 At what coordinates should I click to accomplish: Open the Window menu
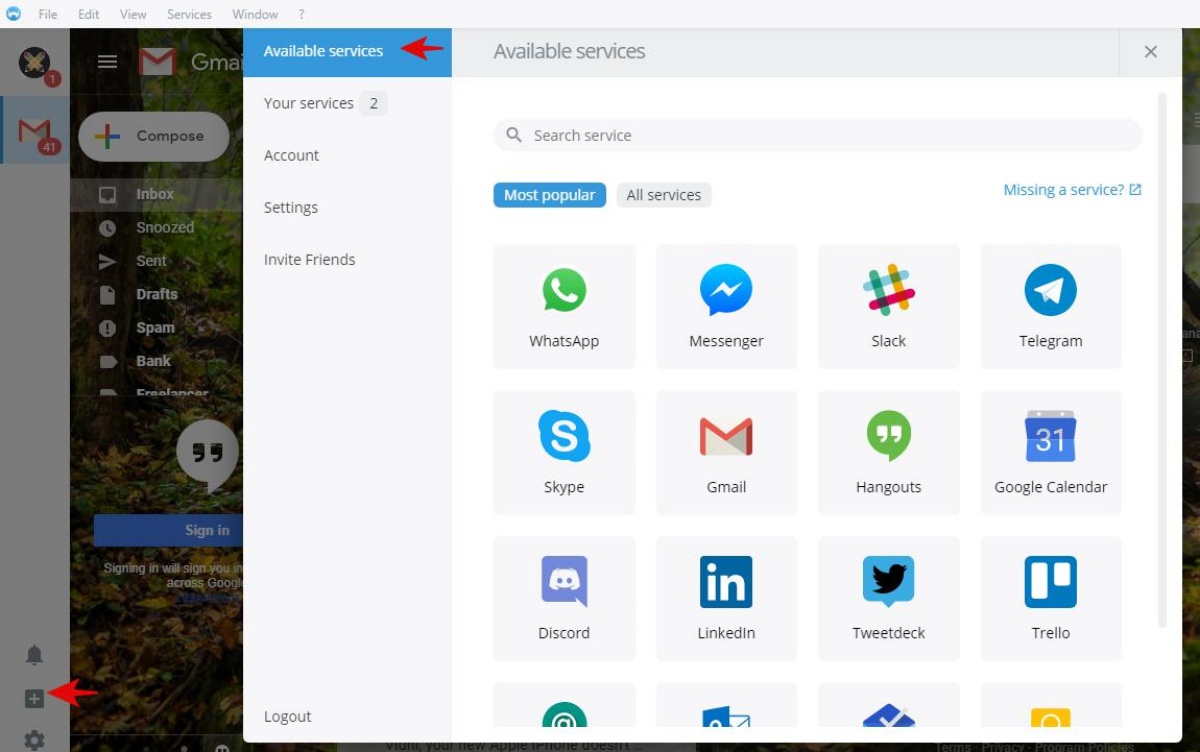(255, 14)
